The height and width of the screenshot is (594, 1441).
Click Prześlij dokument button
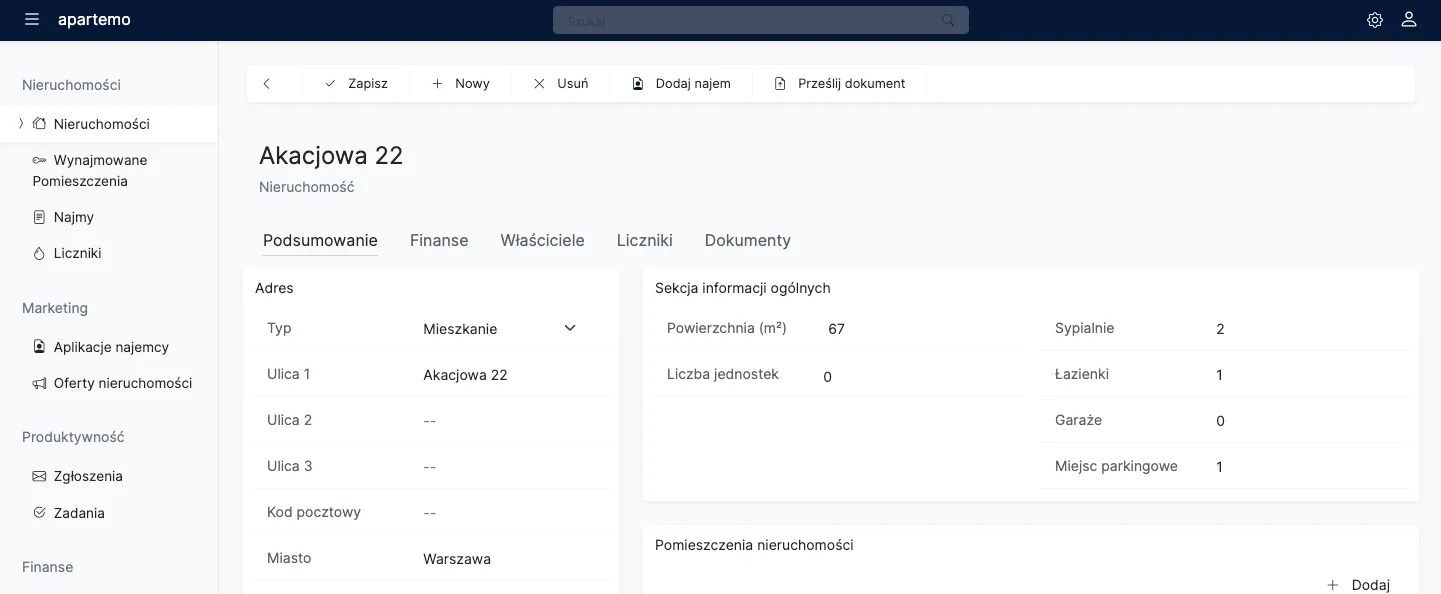tap(840, 84)
